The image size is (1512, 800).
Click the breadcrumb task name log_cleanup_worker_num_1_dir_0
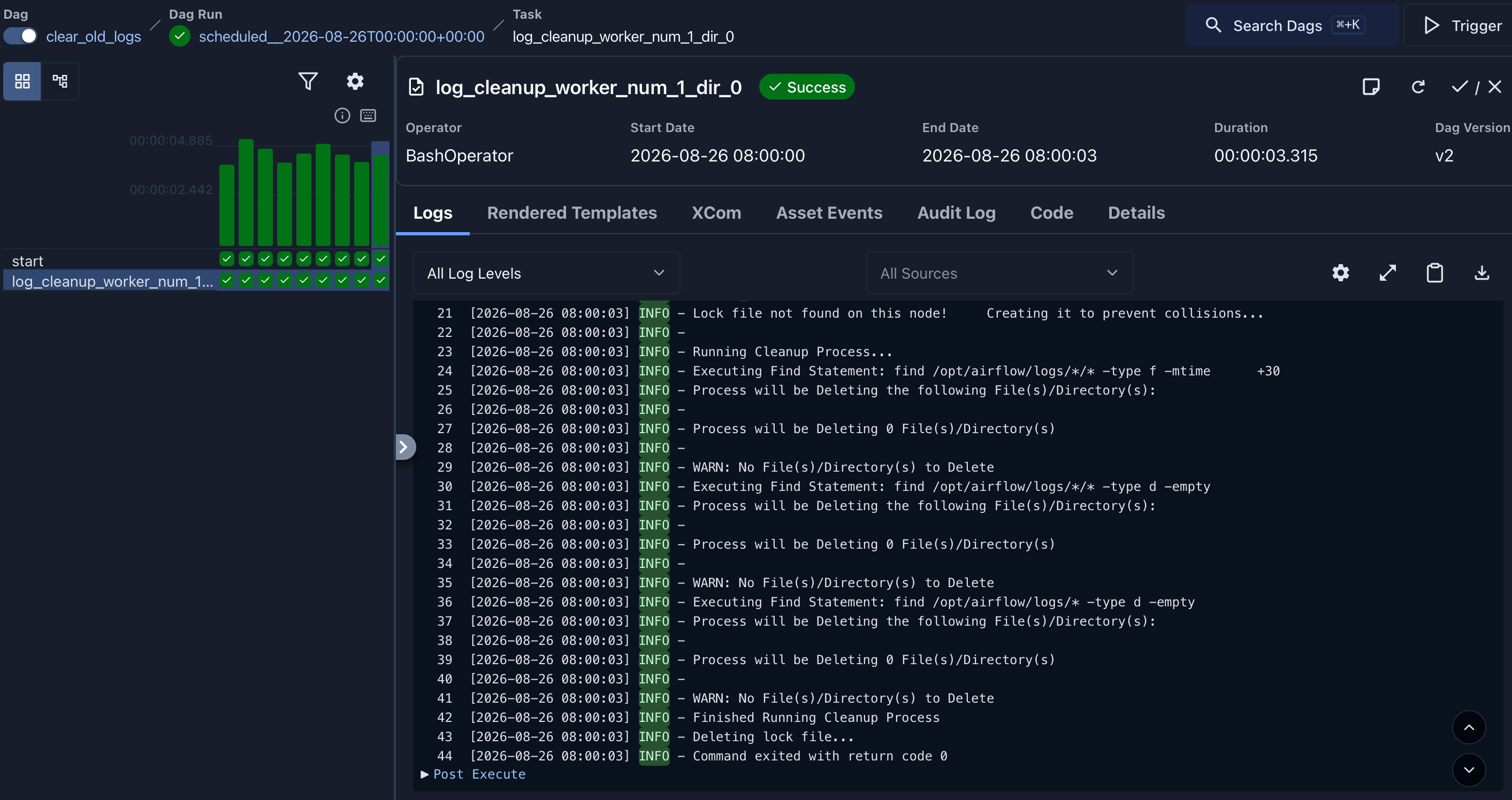tap(623, 36)
